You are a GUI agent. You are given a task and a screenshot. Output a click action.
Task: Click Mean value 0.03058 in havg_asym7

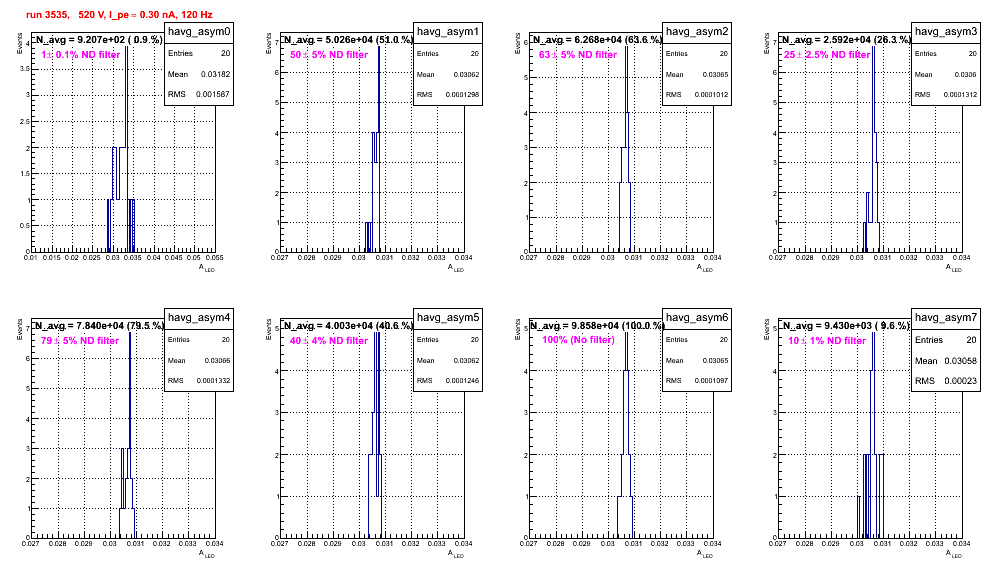pyautogui.click(x=960, y=360)
